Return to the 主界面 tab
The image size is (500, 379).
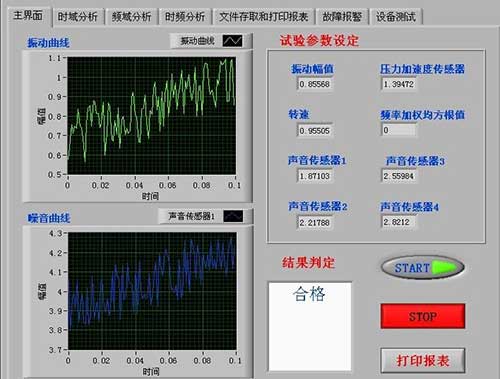(28, 16)
